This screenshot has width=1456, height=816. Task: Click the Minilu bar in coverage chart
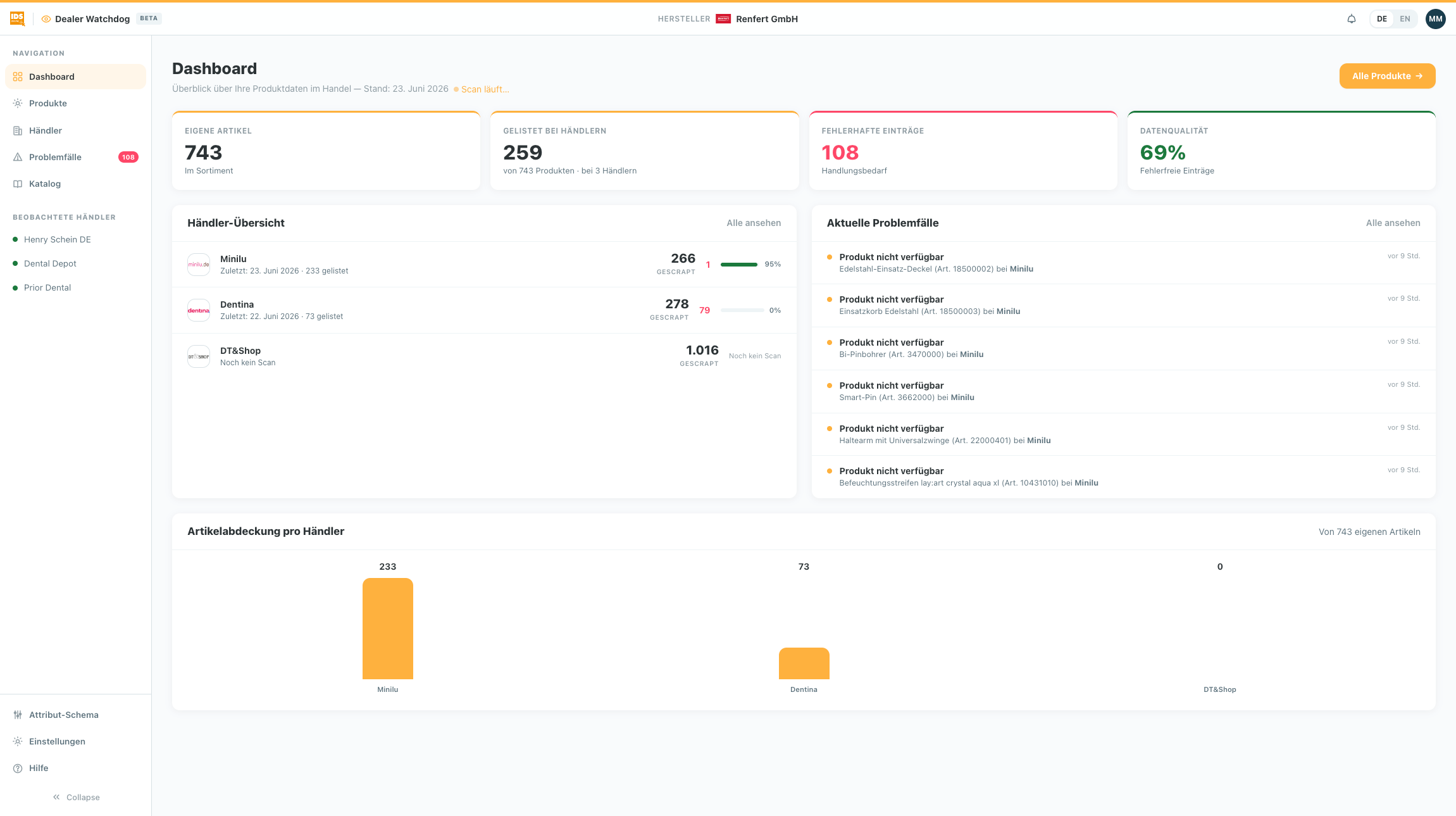[x=387, y=629]
